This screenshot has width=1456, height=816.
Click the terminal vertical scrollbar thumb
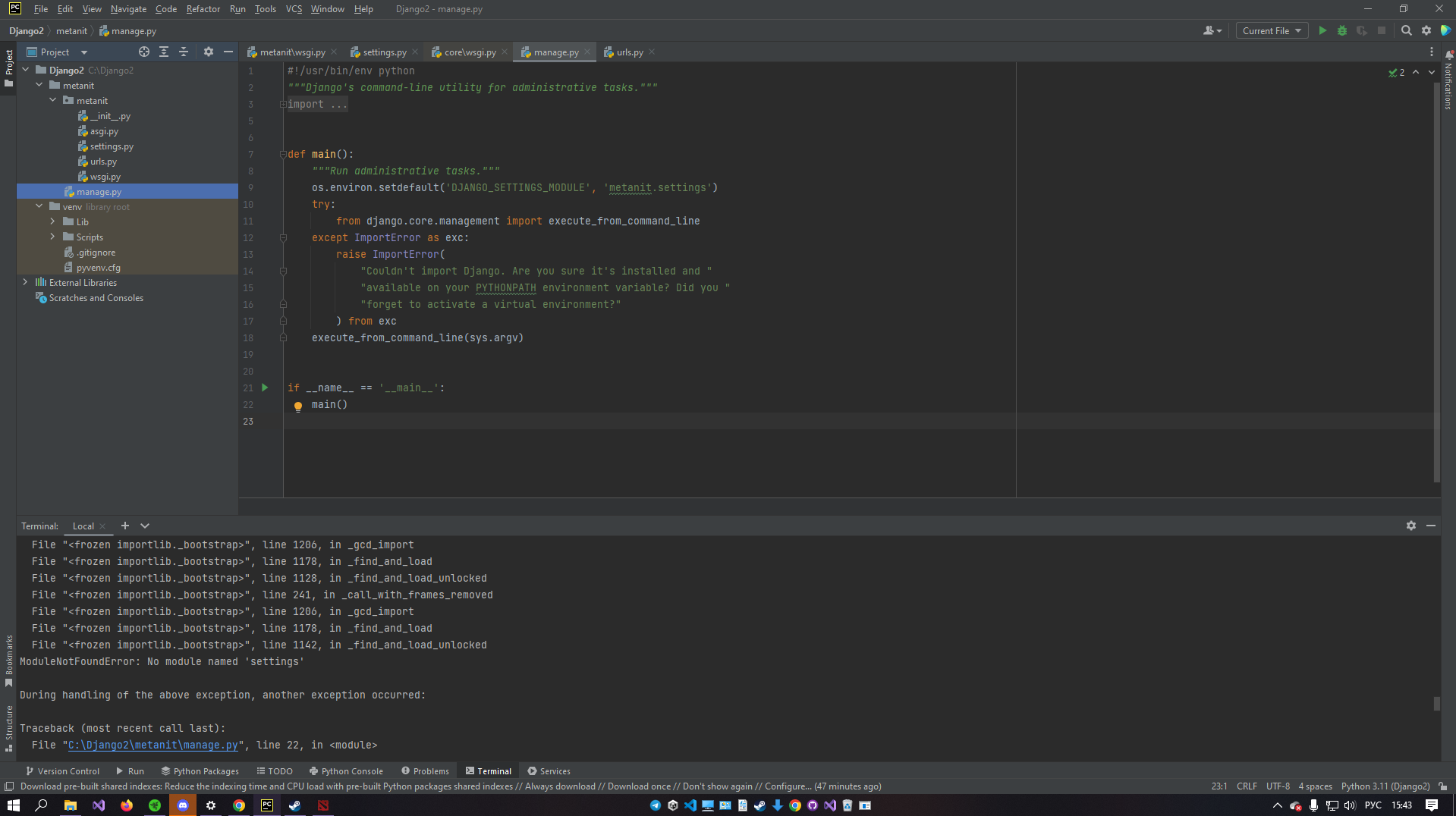[1436, 704]
